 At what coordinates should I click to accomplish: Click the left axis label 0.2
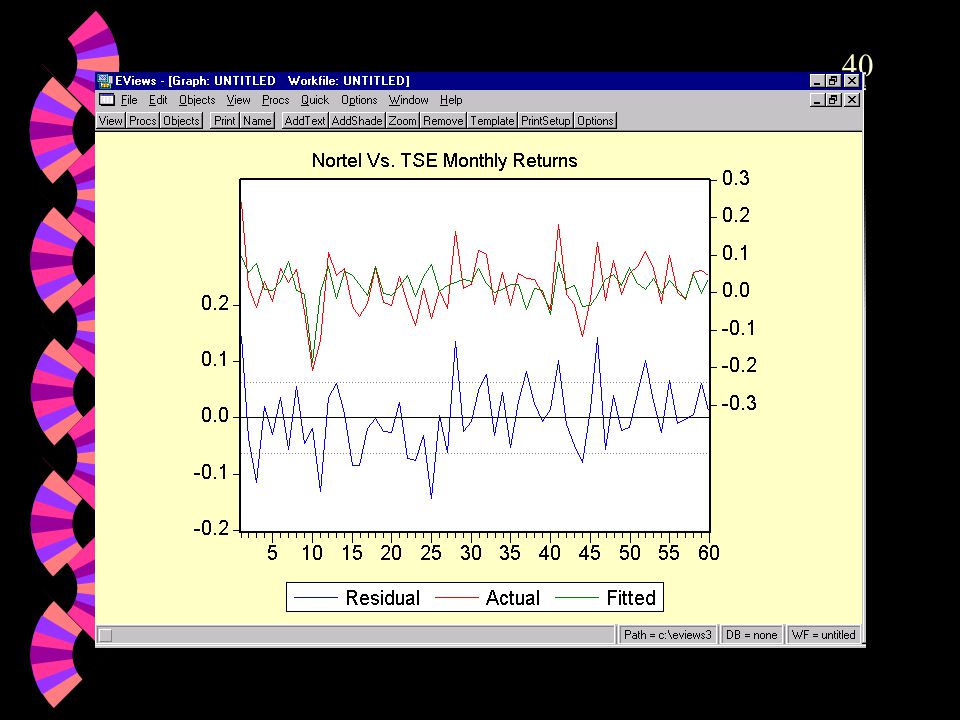pos(215,304)
